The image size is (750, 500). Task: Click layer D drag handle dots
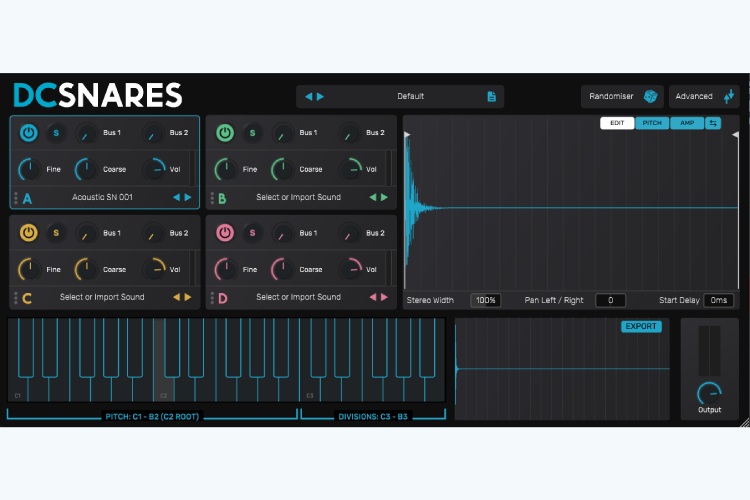[x=212, y=298]
